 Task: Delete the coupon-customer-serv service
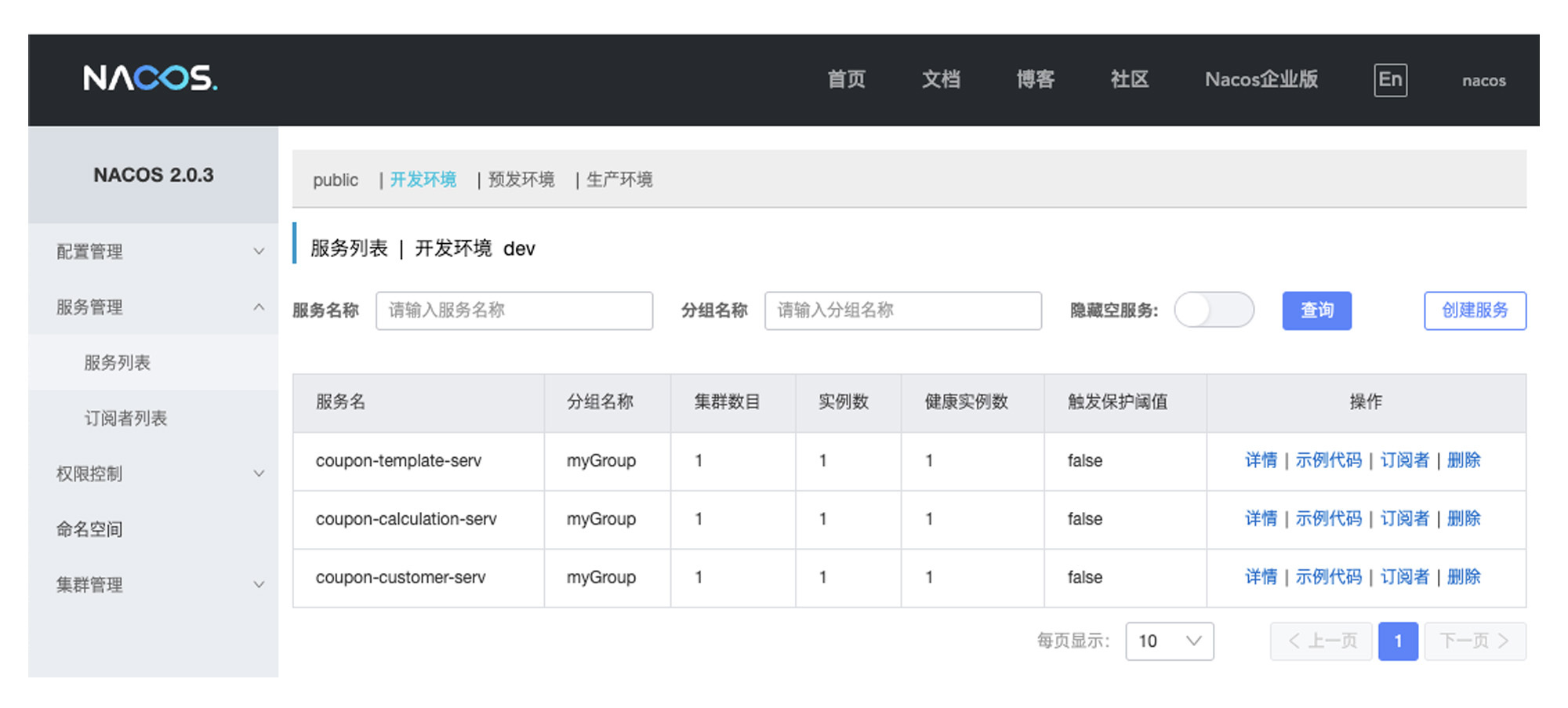1464,577
